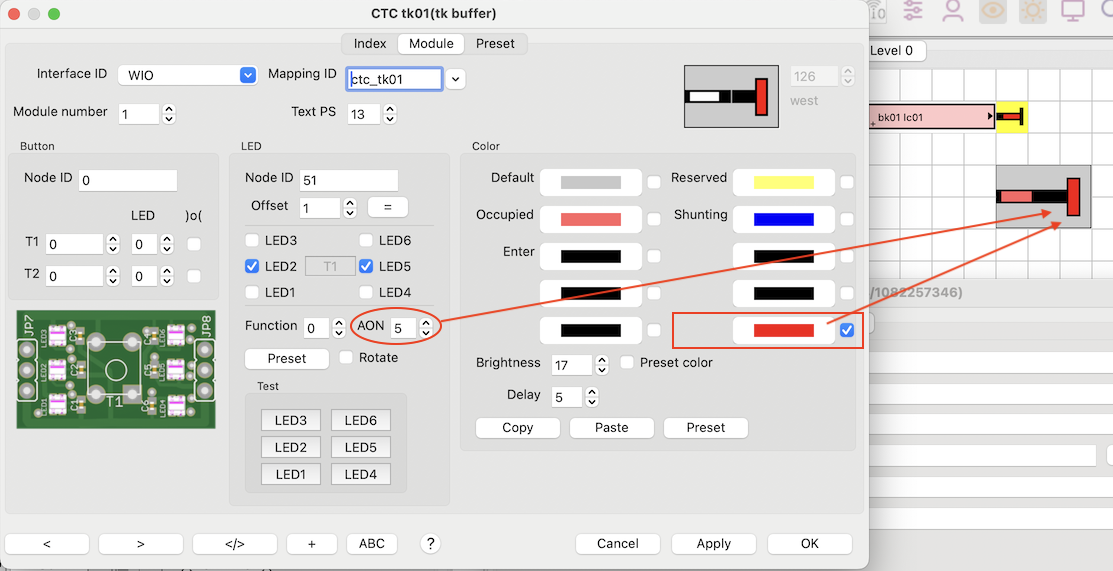
Task: Open the Interface ID dropdown
Action: pyautogui.click(x=248, y=75)
